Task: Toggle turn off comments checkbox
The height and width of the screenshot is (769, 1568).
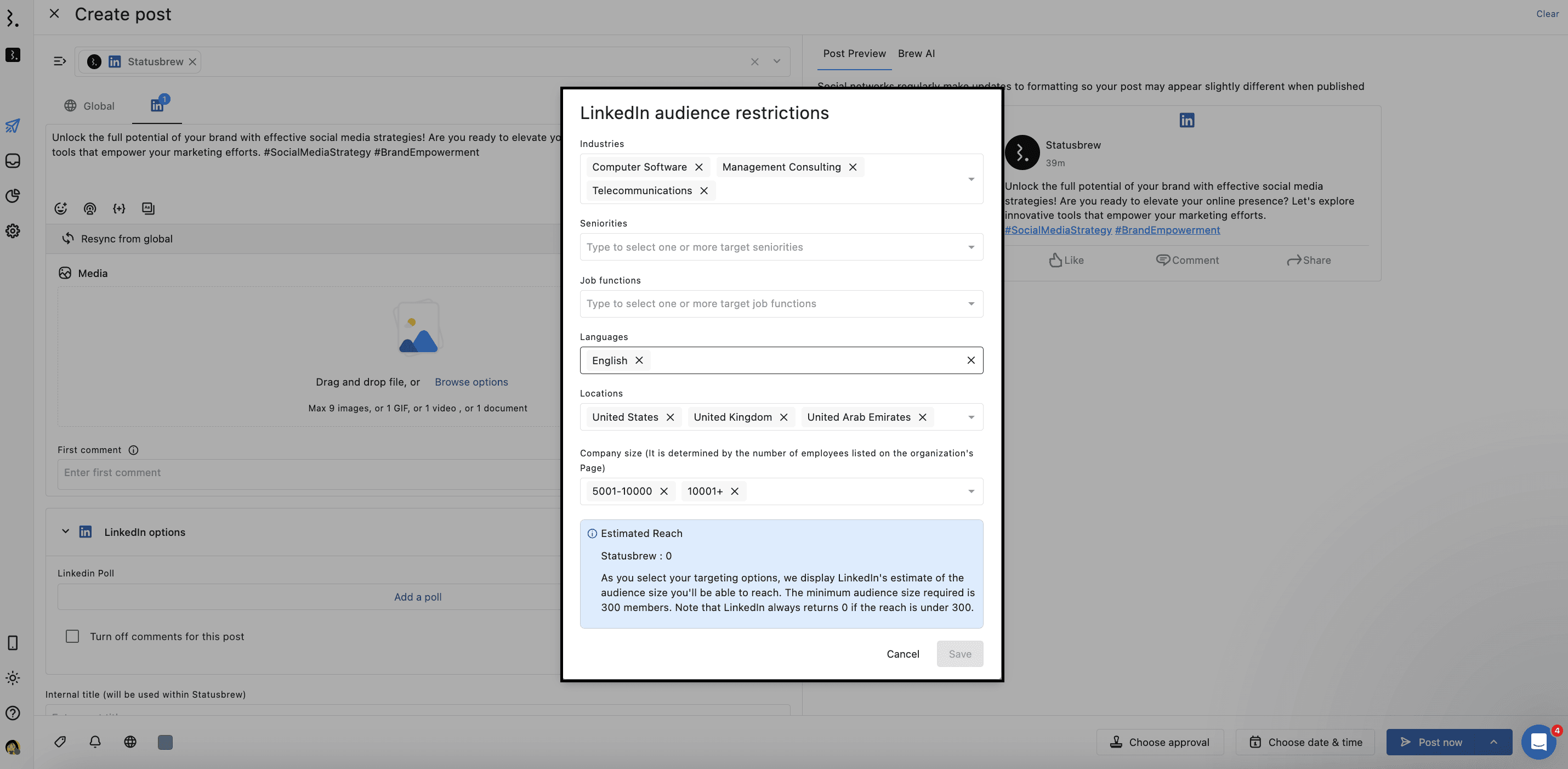Action: (72, 636)
